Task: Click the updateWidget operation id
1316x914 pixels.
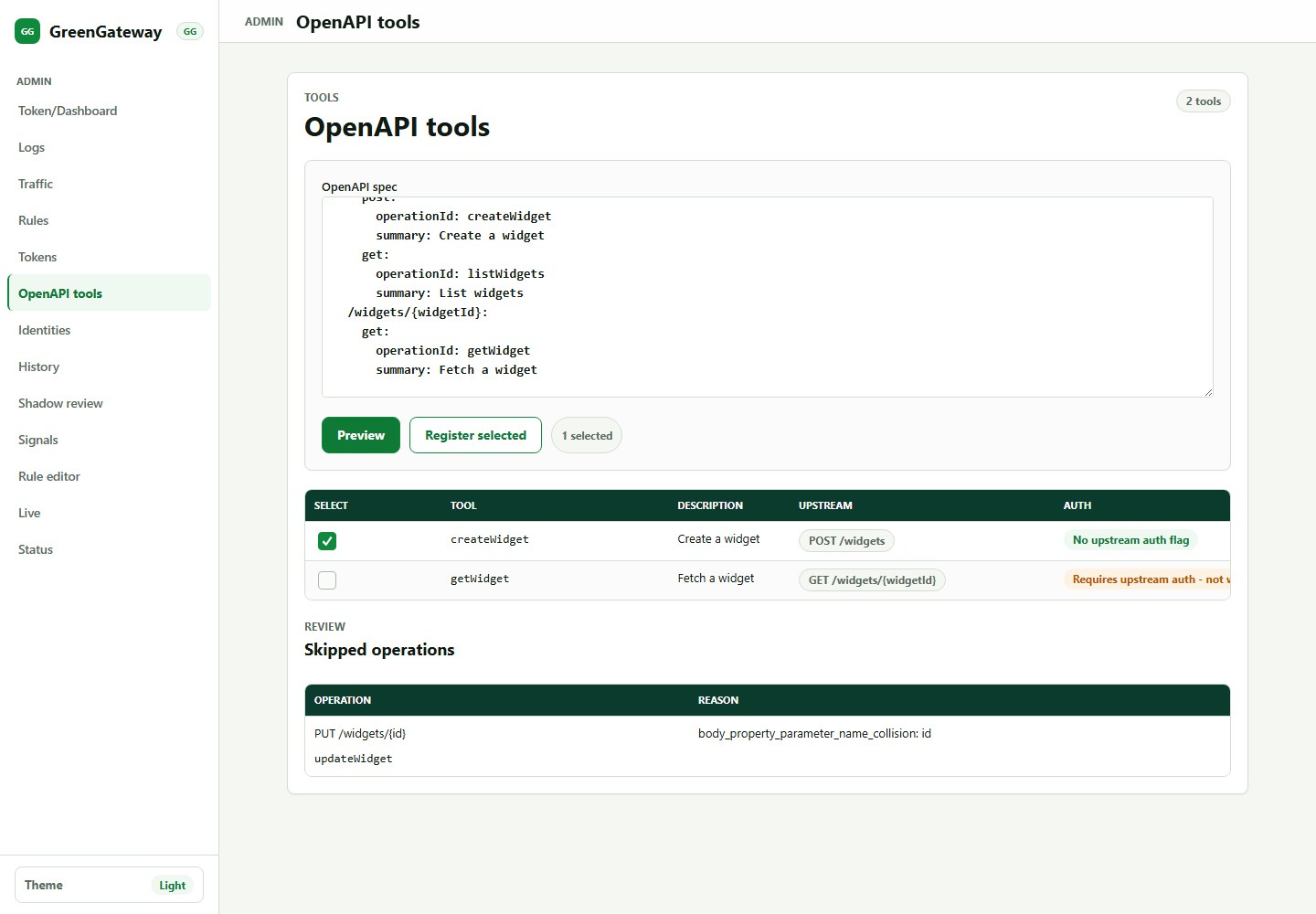Action: (354, 759)
